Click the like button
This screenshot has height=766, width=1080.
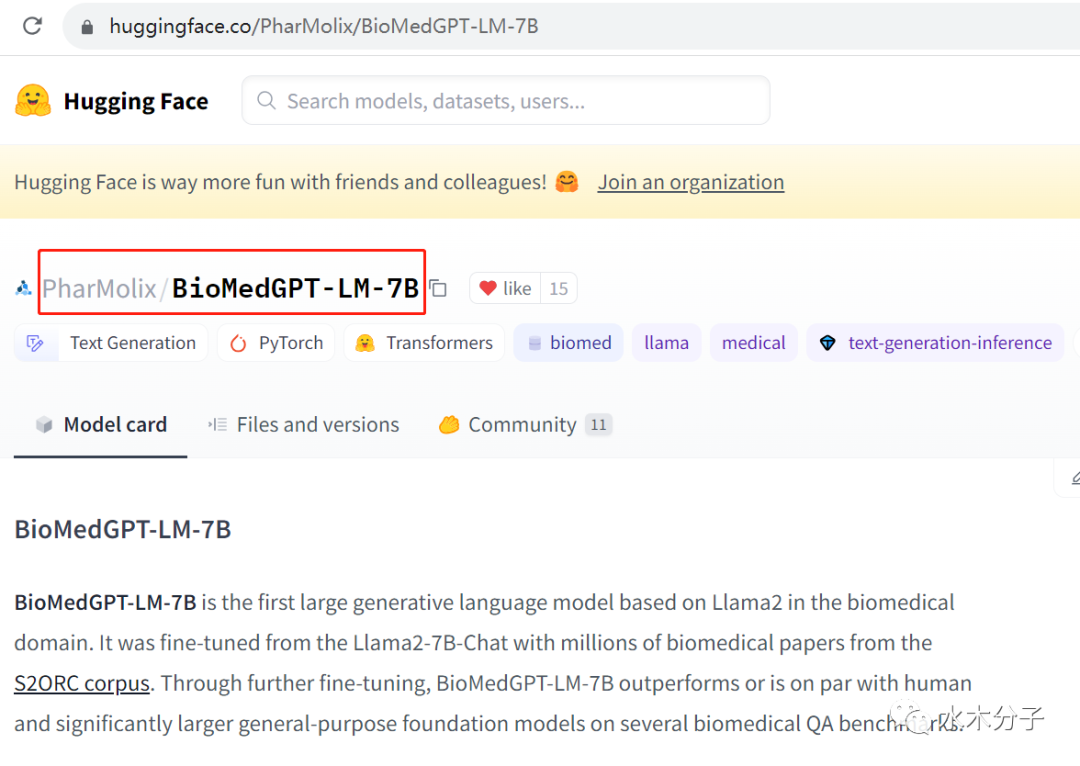coord(505,288)
